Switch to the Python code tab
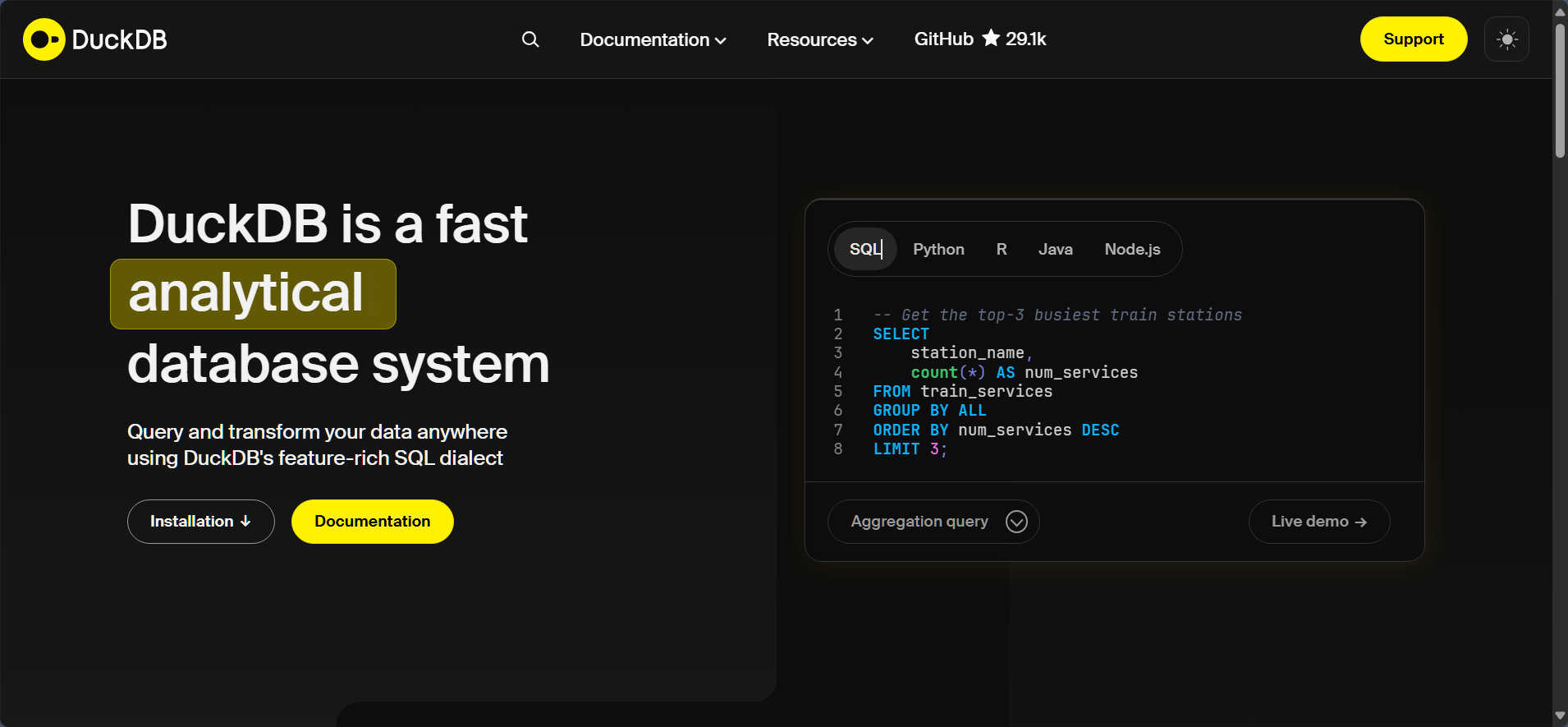The image size is (1568, 727). 938,249
